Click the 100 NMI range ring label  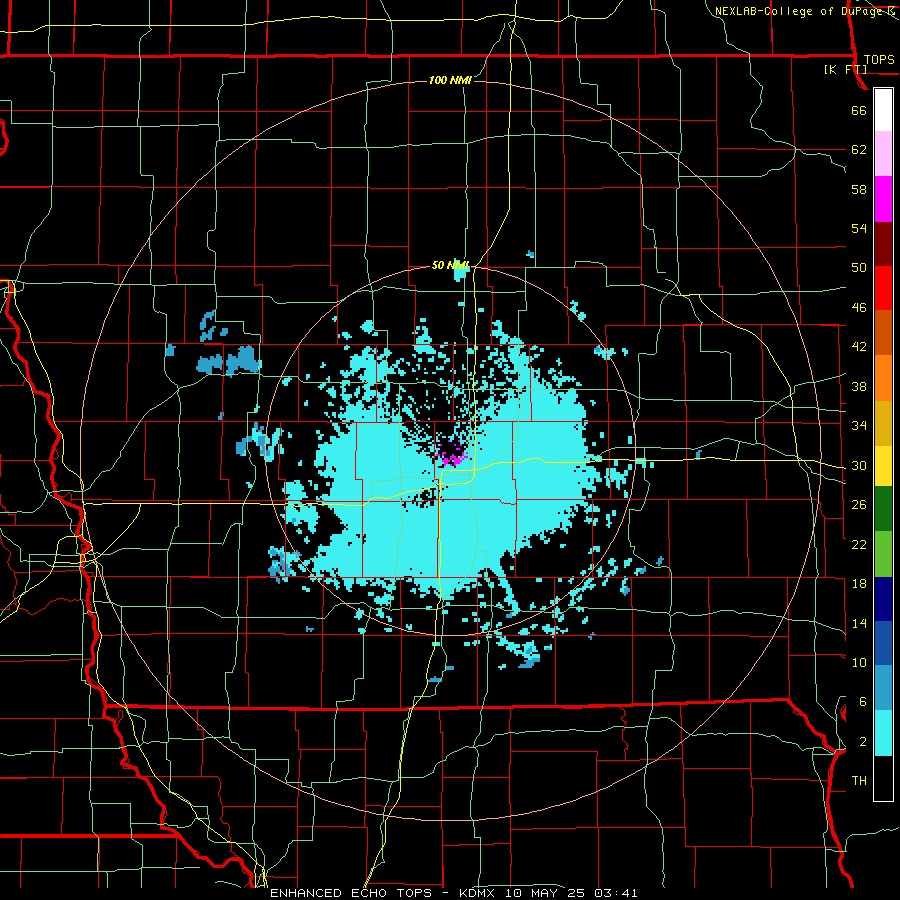click(451, 80)
